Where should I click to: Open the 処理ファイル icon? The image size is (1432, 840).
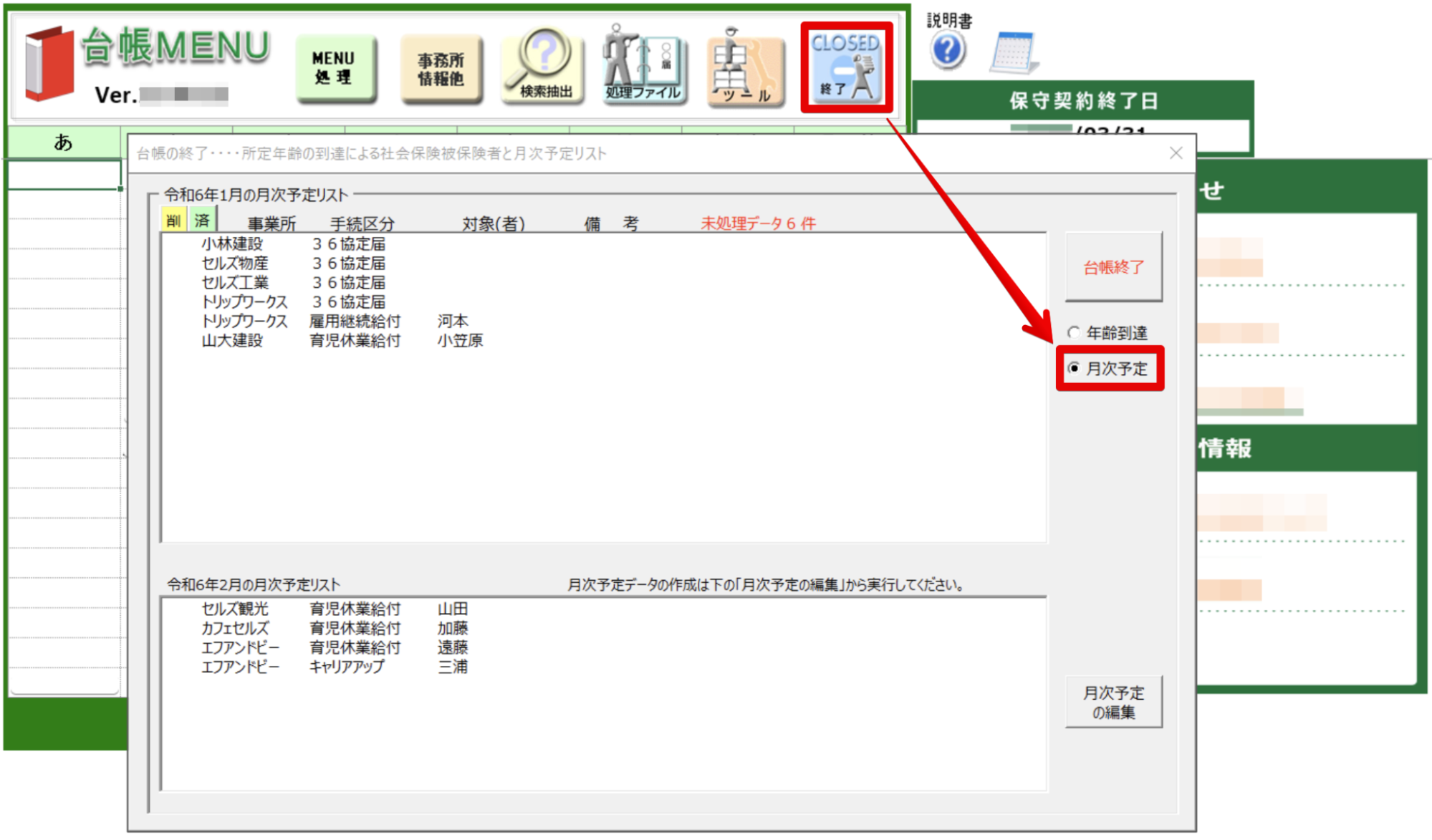643,64
